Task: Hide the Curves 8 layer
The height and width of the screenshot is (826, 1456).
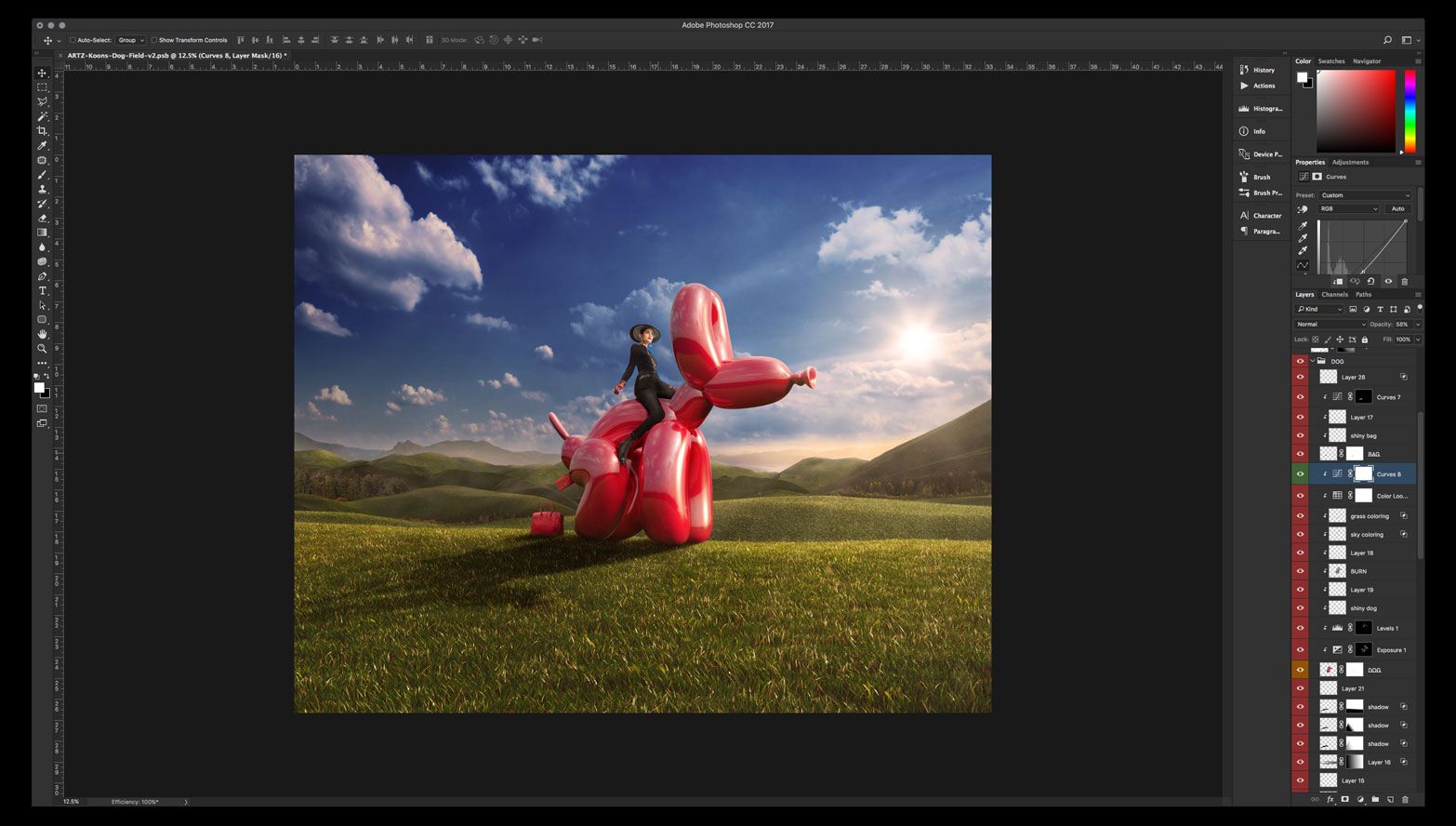Action: [x=1300, y=474]
